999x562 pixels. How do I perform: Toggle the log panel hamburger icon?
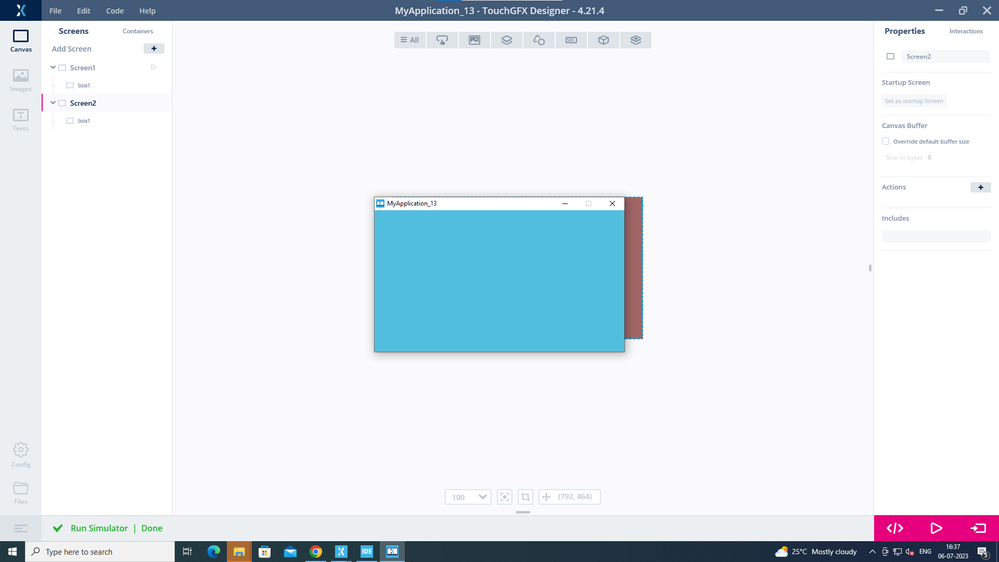coord(20,528)
